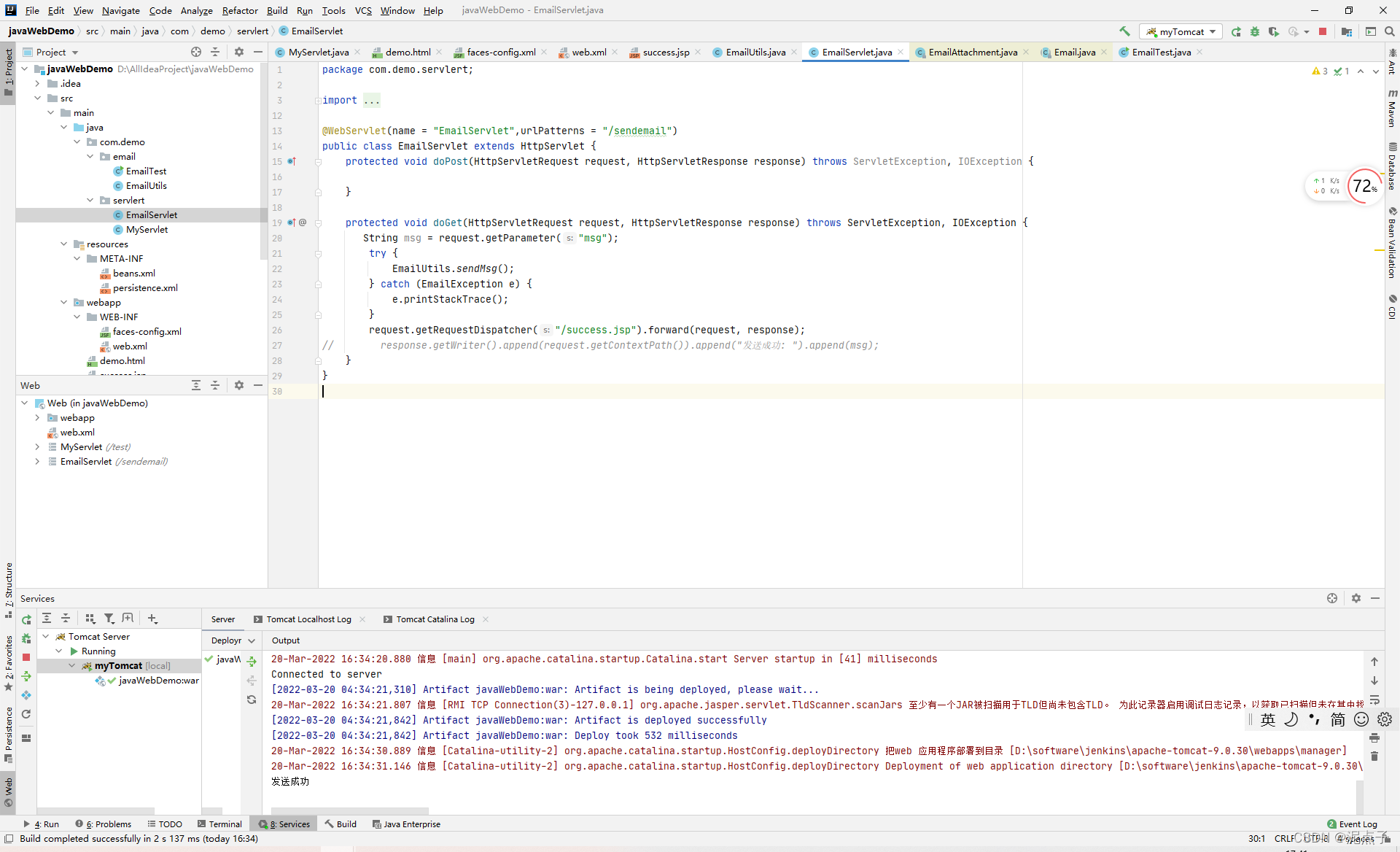Image resolution: width=1400 pixels, height=852 pixels.
Task: Click the Run Anything icon near the search
Action: (x=1371, y=31)
